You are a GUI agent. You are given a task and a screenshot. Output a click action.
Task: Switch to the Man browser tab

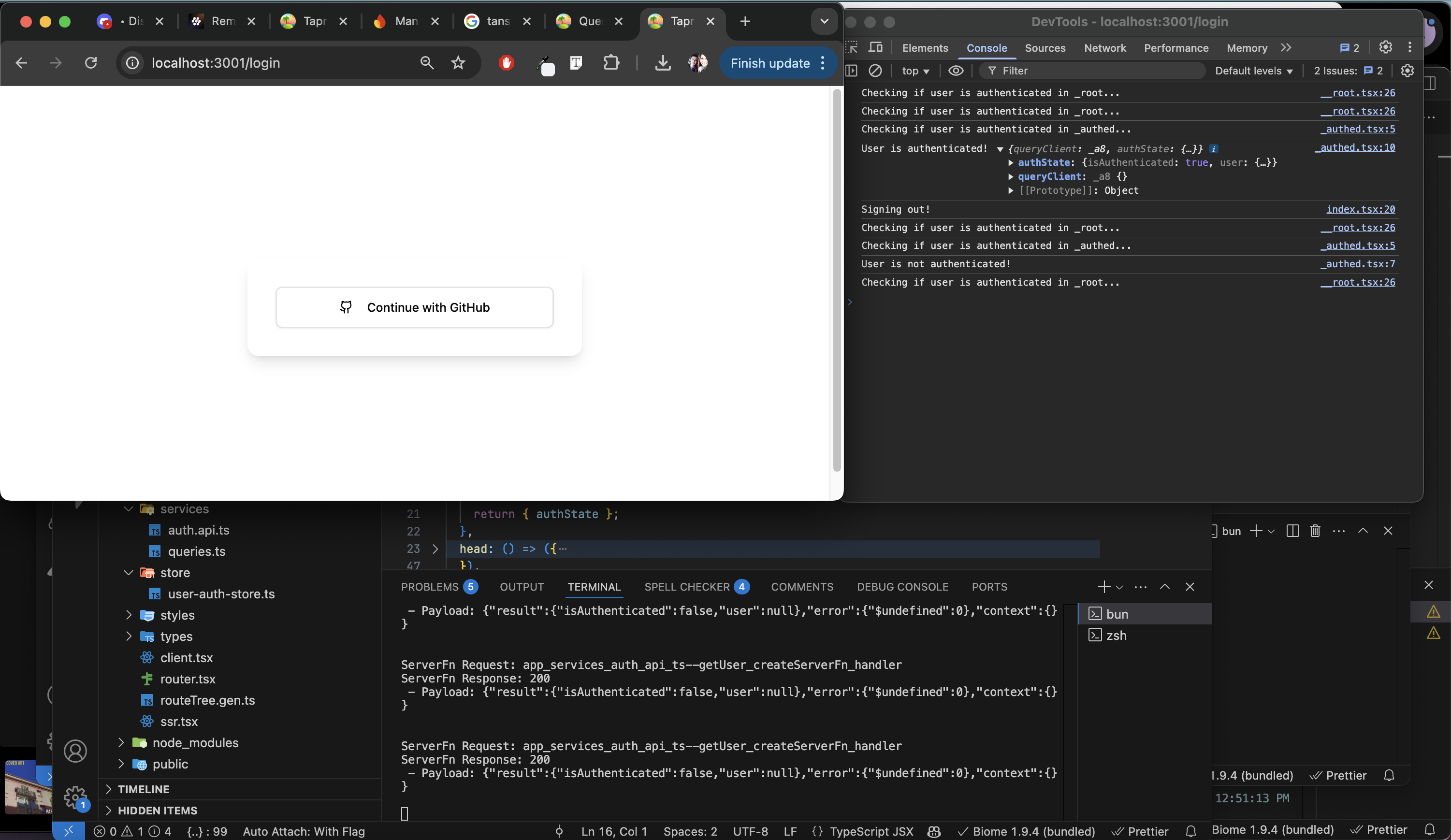[406, 21]
